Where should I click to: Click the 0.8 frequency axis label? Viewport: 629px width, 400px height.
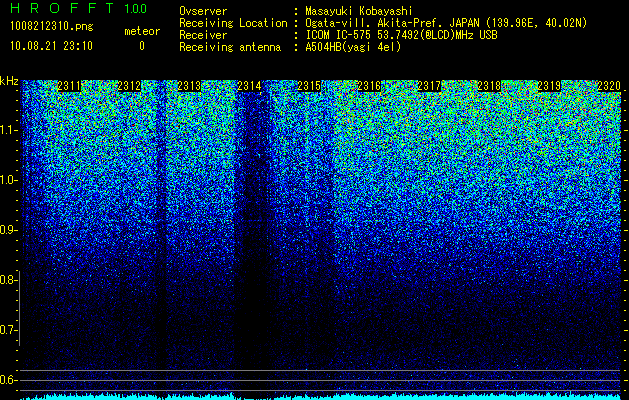(x=8, y=280)
